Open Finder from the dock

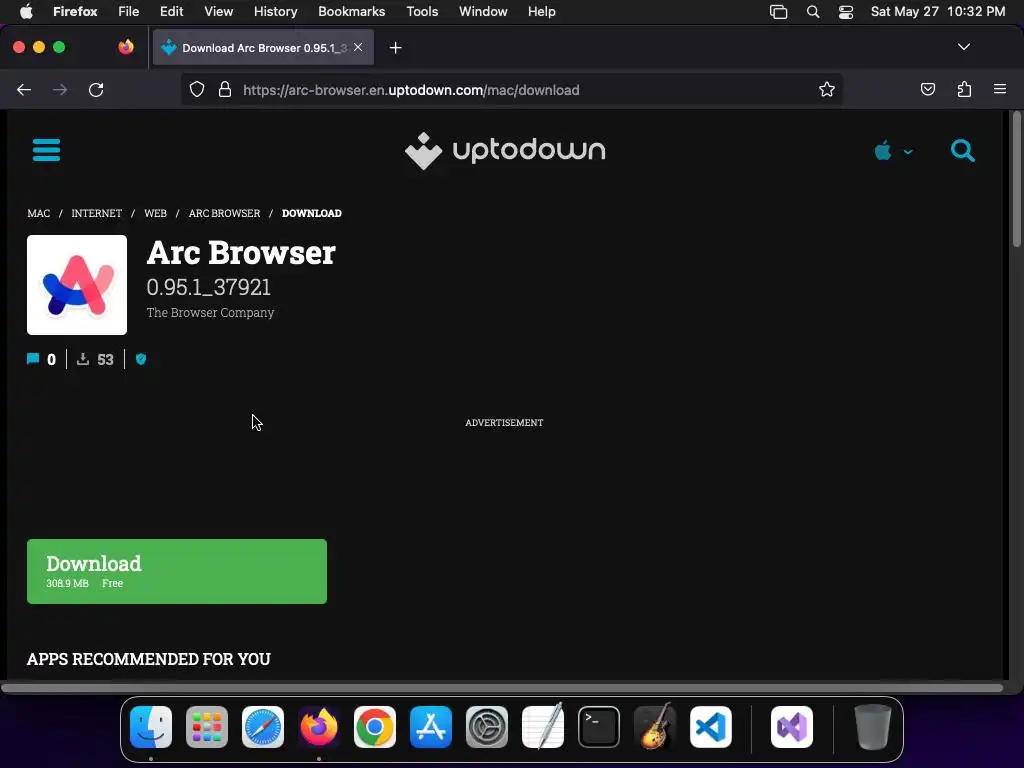click(151, 727)
